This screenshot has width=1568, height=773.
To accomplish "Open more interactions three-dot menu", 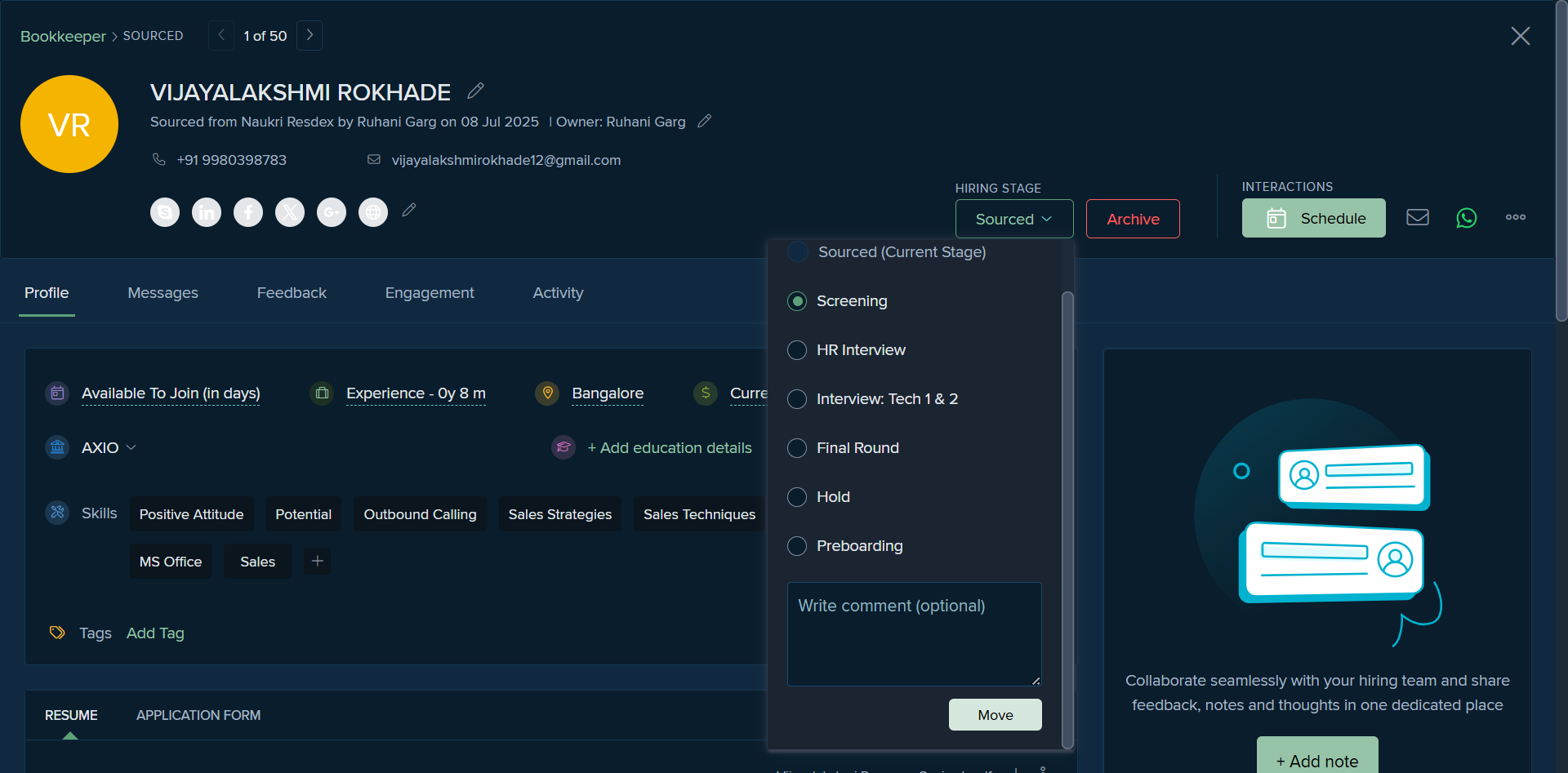I will (x=1516, y=217).
